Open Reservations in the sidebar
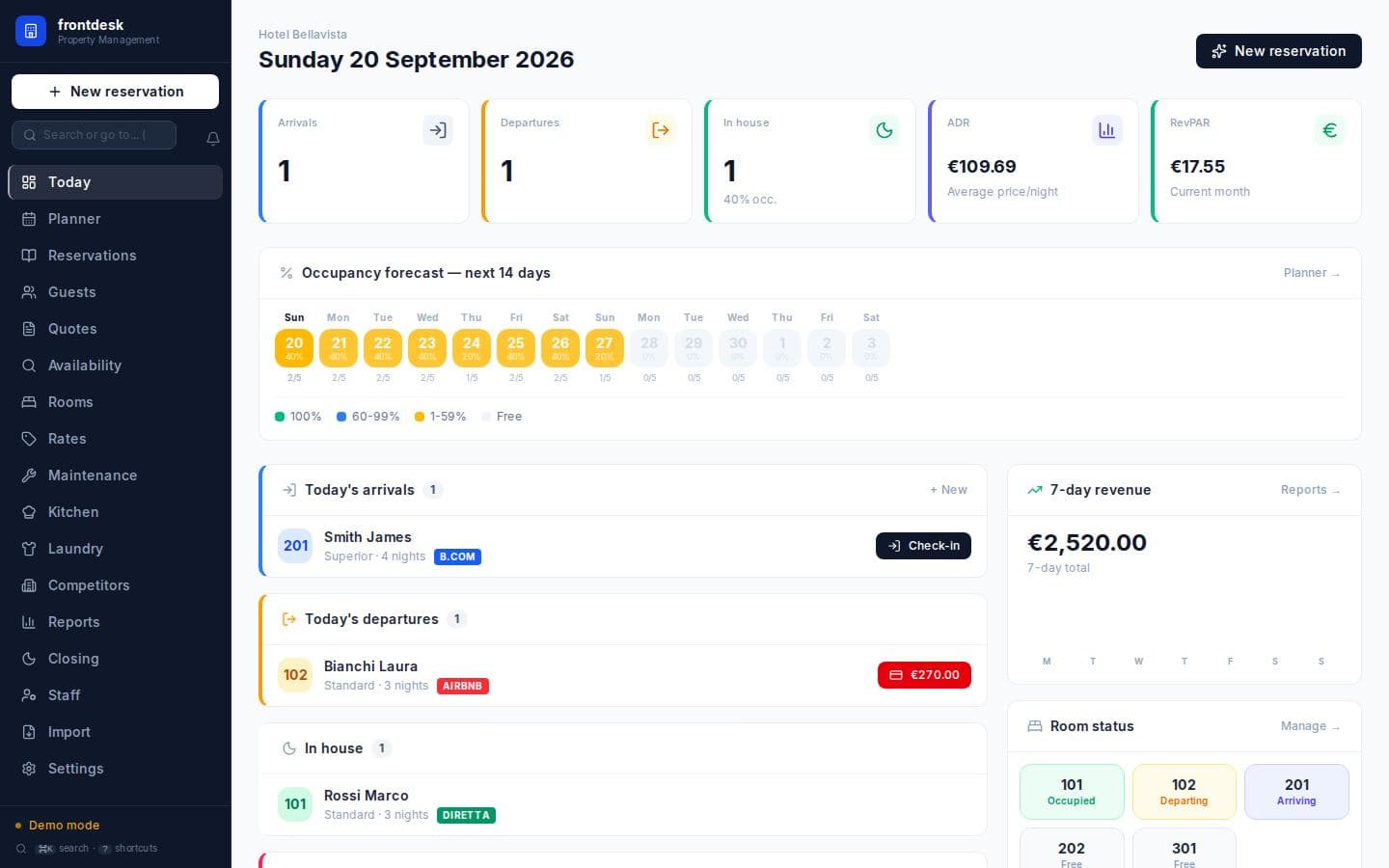 point(115,256)
